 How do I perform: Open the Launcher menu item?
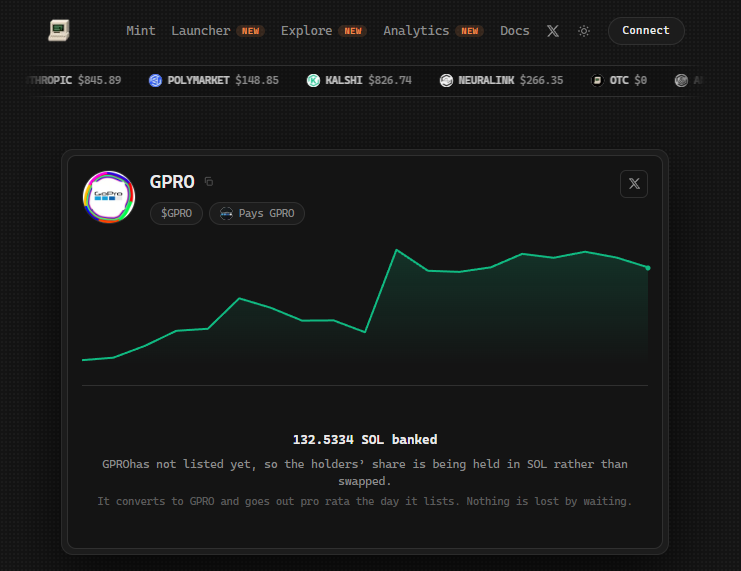[200, 31]
